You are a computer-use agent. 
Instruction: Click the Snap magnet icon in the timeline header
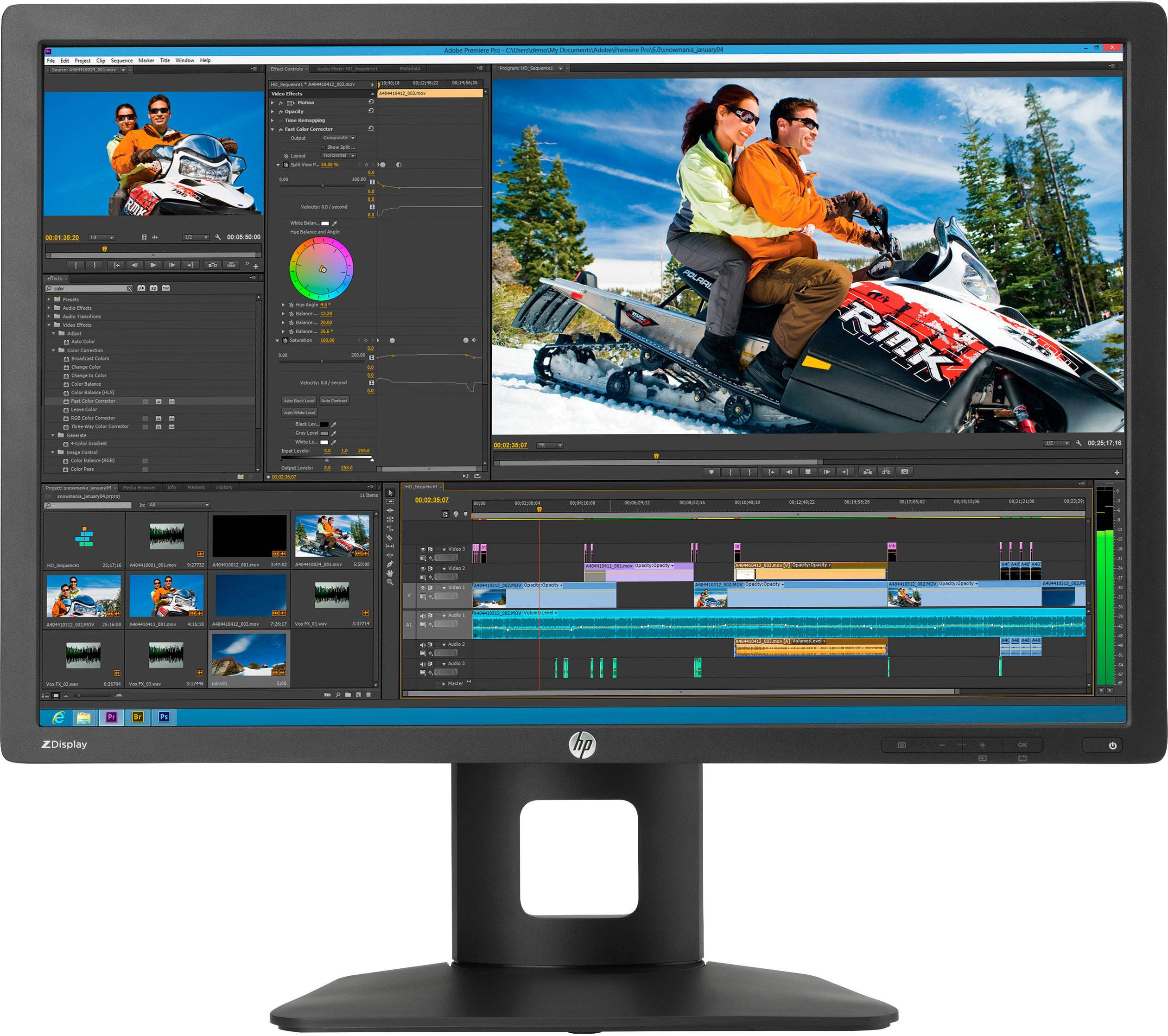click(x=446, y=514)
